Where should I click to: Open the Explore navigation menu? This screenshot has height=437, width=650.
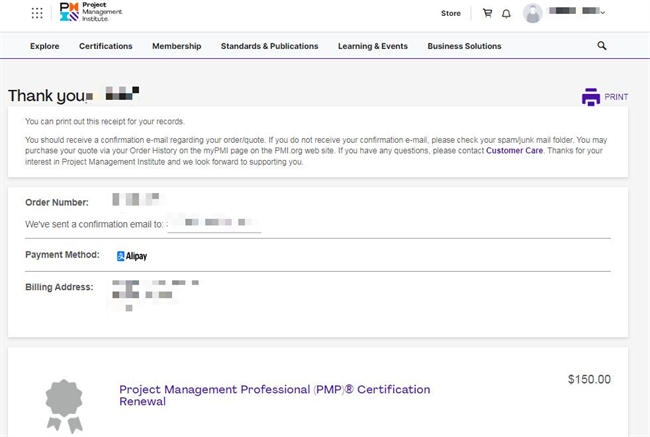(44, 46)
